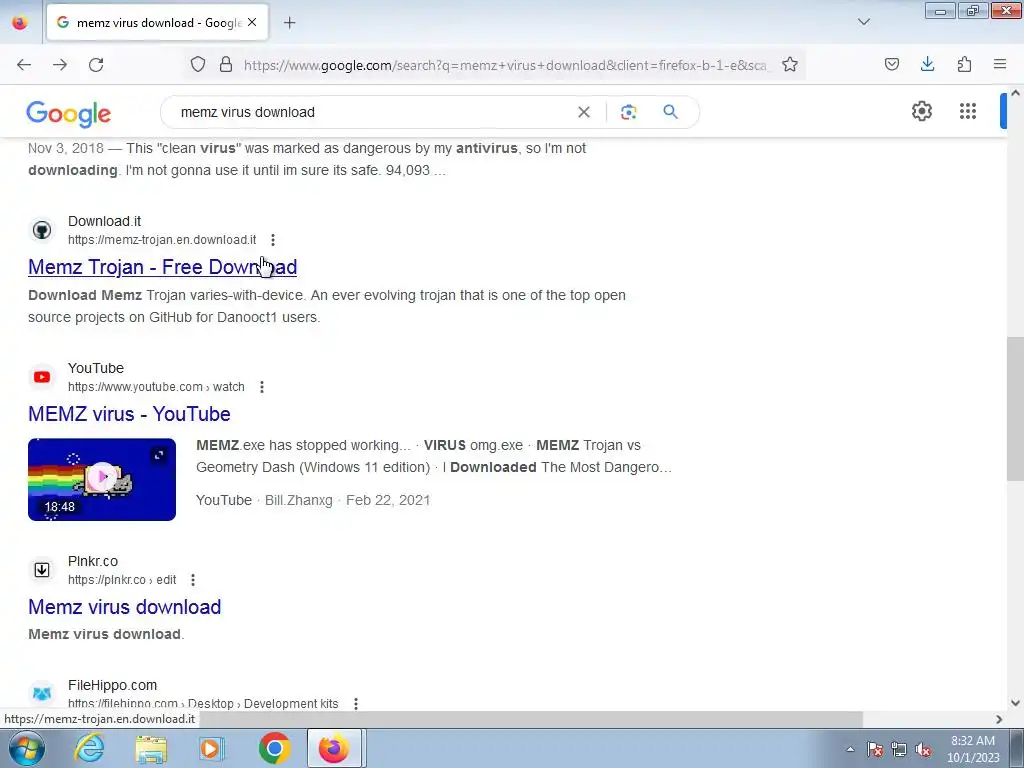
Task: Open Windows Start menu
Action: pos(25,748)
